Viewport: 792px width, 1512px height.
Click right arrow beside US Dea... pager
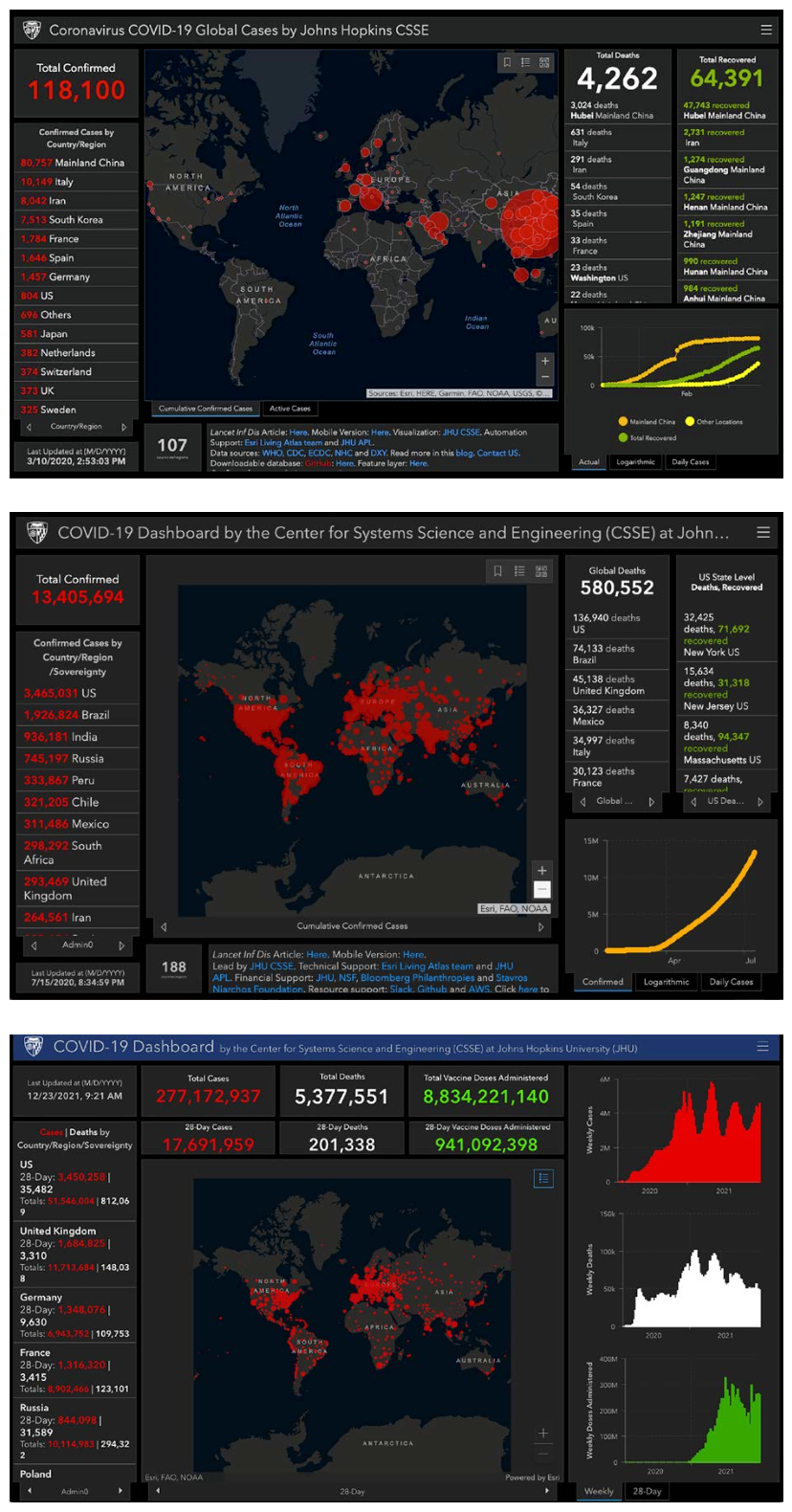pos(760,802)
